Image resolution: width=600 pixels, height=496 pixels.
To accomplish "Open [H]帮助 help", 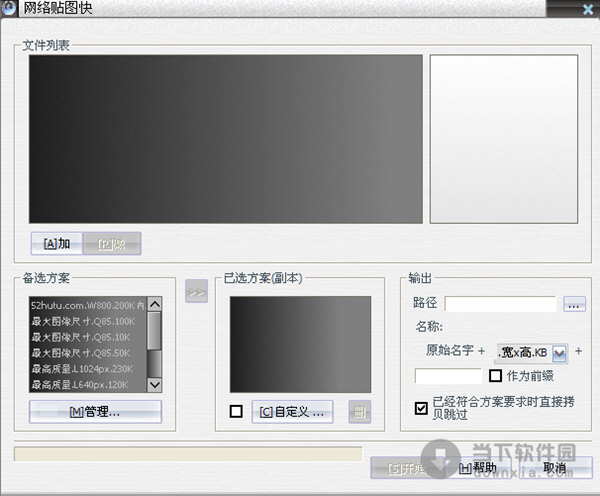I will [x=477, y=468].
